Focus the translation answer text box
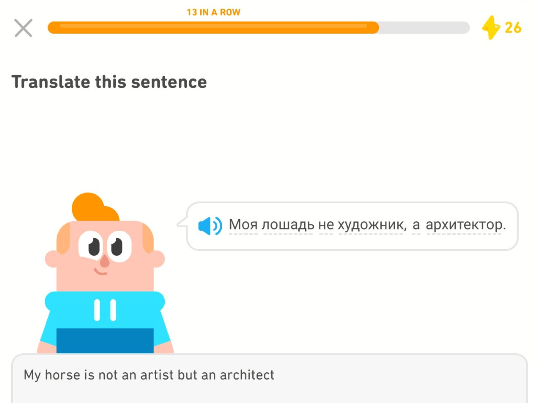This screenshot has height=403, width=535. (270, 379)
